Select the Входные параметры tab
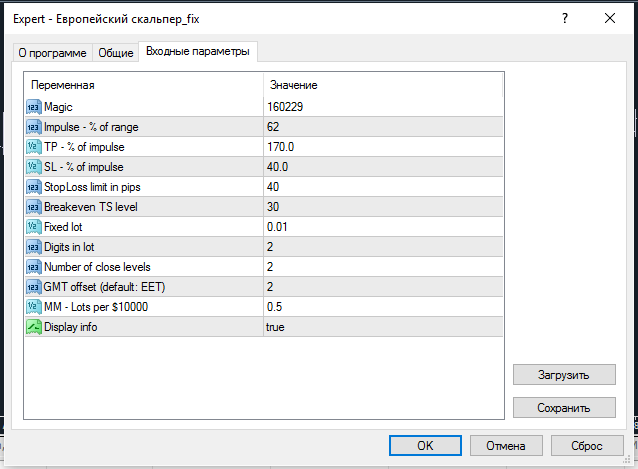The image size is (638, 469). (x=198, y=52)
